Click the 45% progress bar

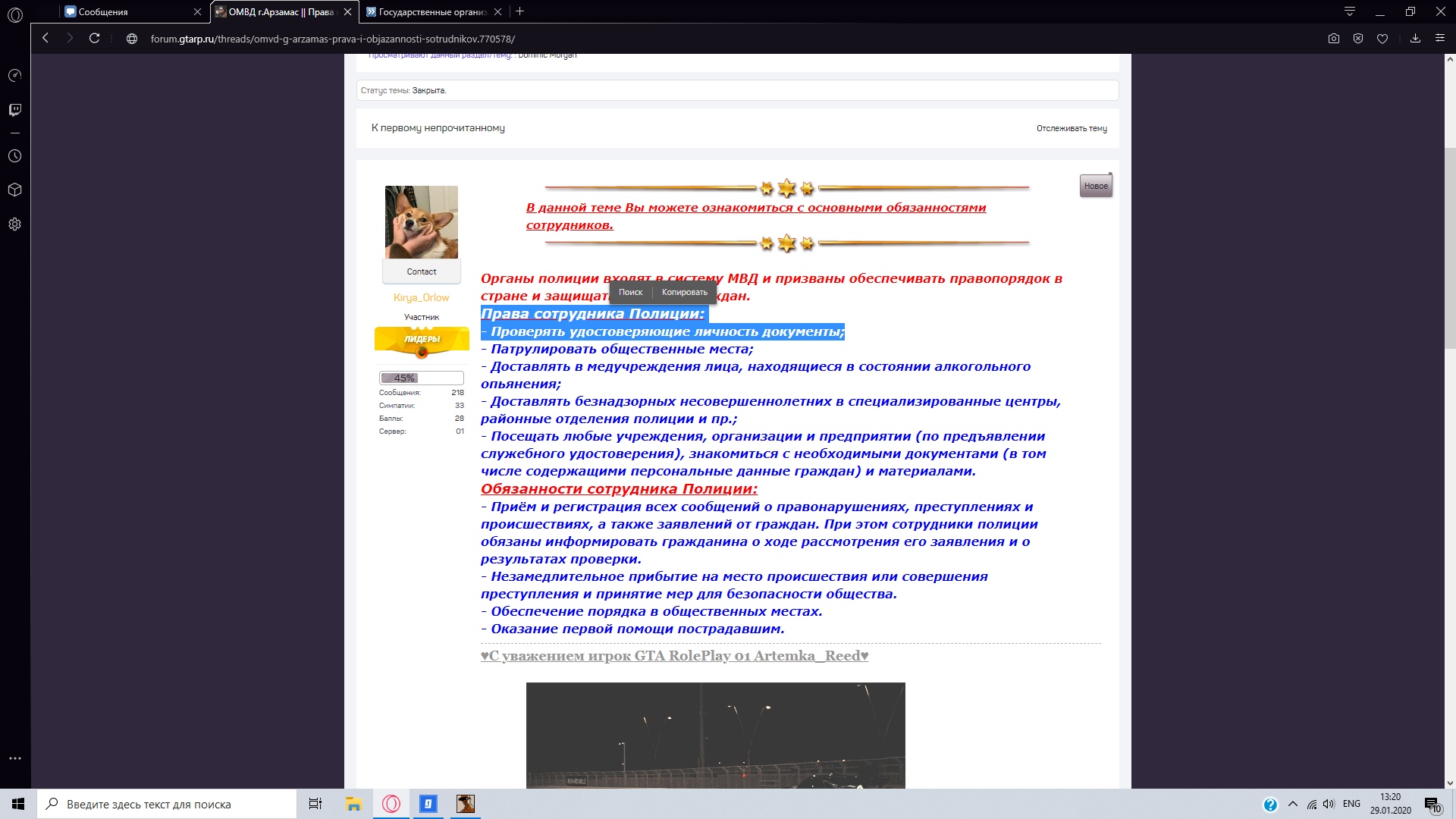[422, 378]
